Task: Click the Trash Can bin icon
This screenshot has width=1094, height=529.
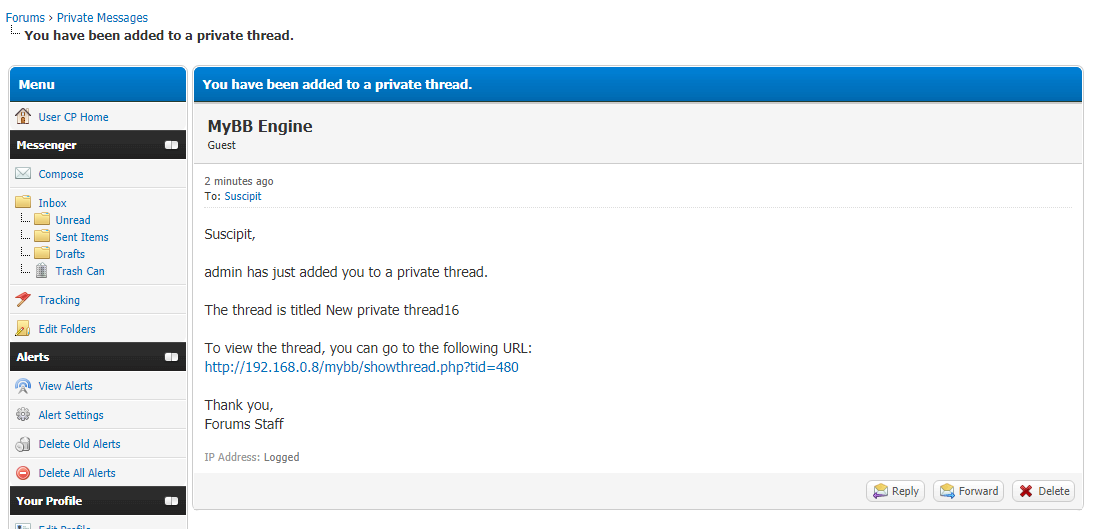Action: coord(42,271)
